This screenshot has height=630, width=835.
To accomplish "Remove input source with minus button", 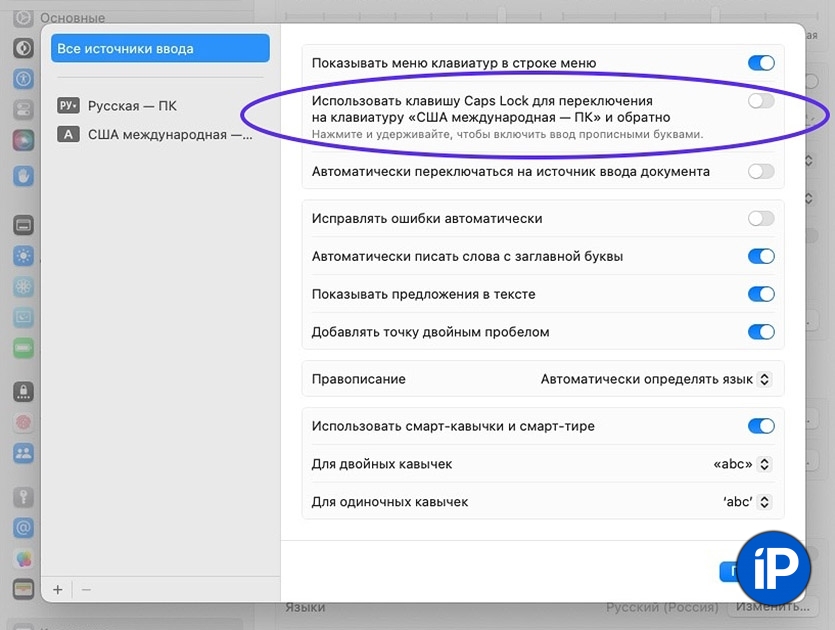I will coord(86,590).
